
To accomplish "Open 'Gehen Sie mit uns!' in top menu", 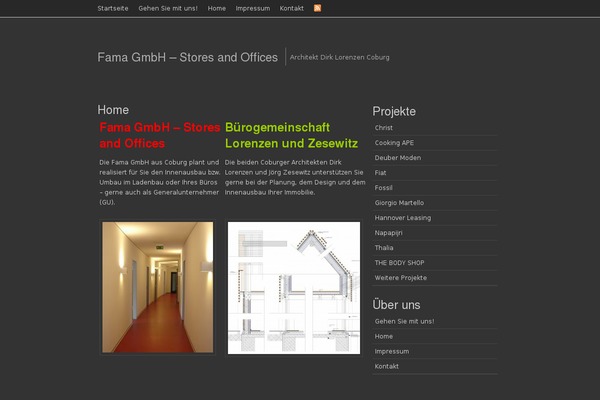I will point(168,8).
